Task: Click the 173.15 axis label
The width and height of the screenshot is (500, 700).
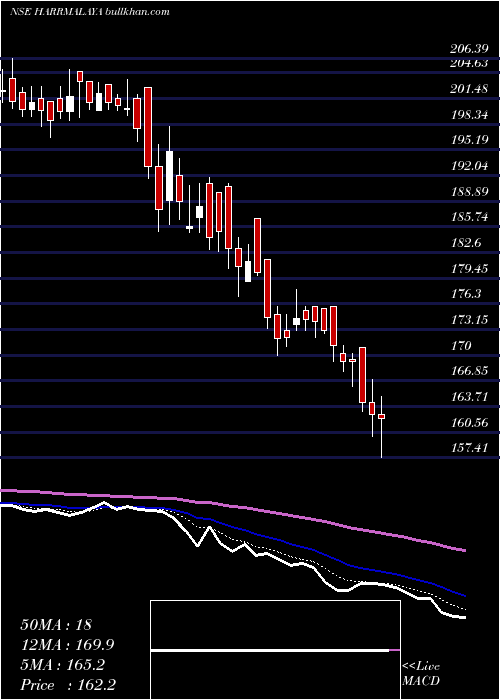Action: [468, 320]
